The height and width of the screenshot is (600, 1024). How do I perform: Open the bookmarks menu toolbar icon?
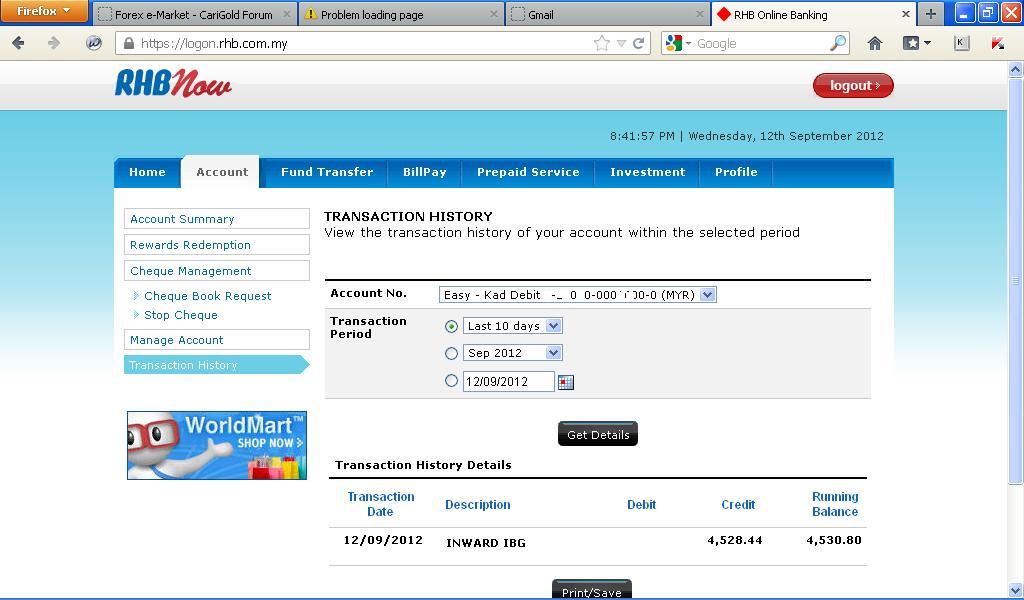click(916, 43)
